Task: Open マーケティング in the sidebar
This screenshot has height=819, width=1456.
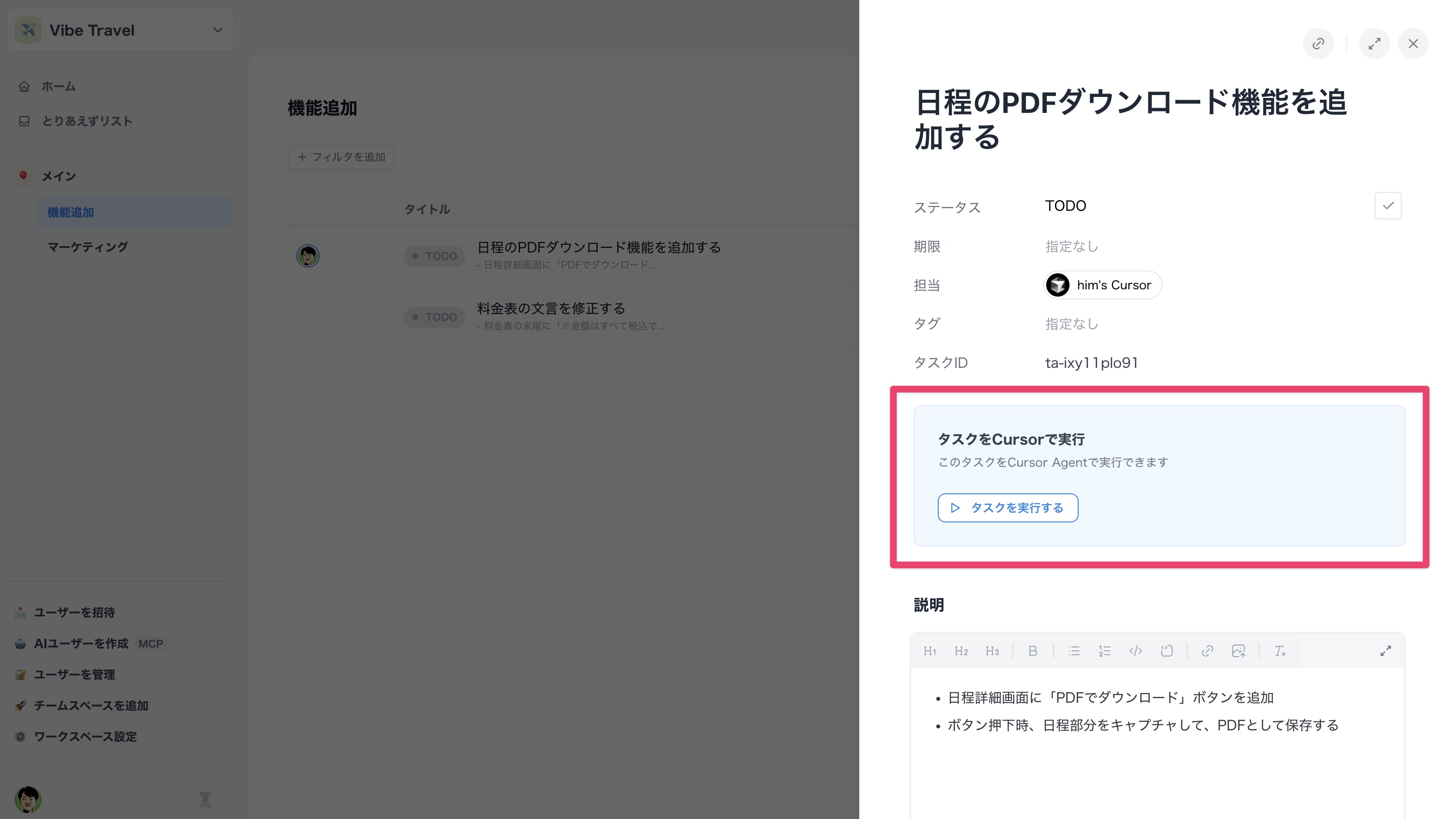Action: tap(88, 247)
